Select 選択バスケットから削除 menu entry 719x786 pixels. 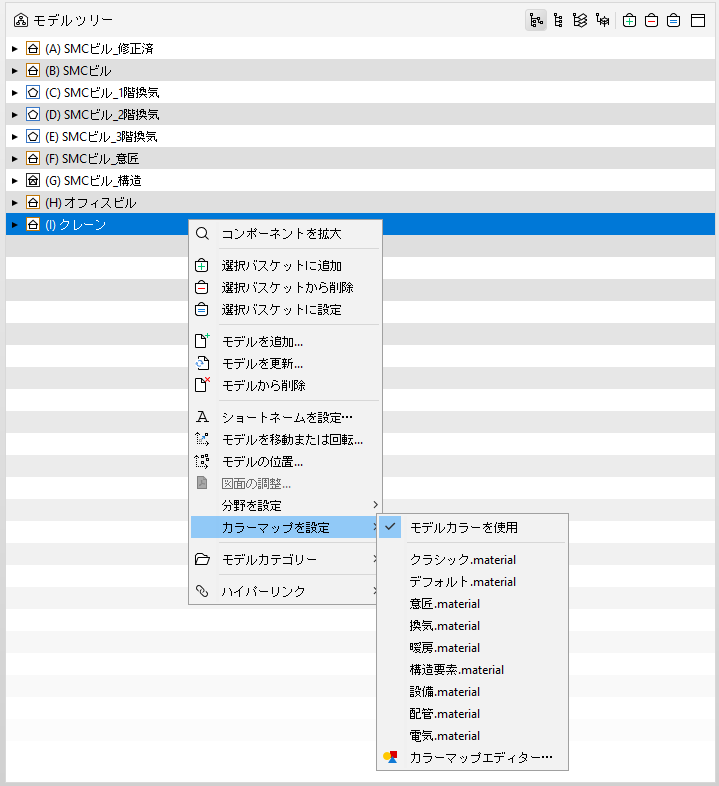[x=285, y=288]
